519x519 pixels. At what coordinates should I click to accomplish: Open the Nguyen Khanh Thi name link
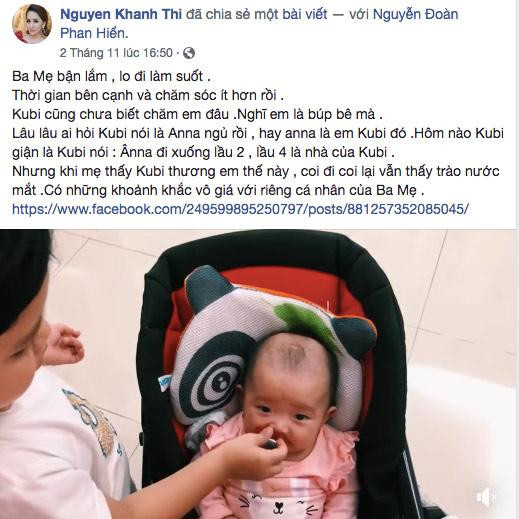tap(121, 14)
